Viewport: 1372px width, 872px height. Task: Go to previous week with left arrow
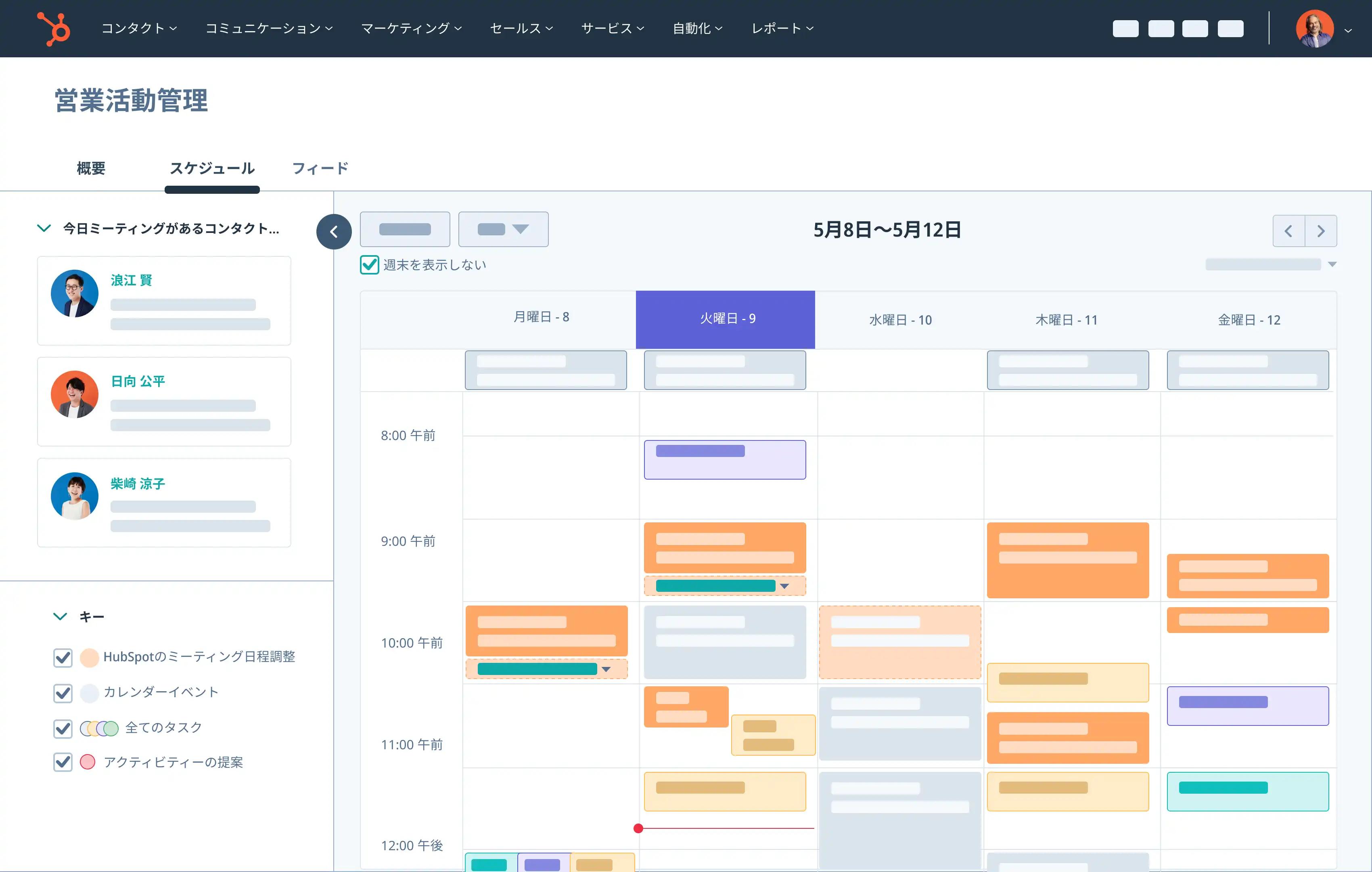(1289, 231)
